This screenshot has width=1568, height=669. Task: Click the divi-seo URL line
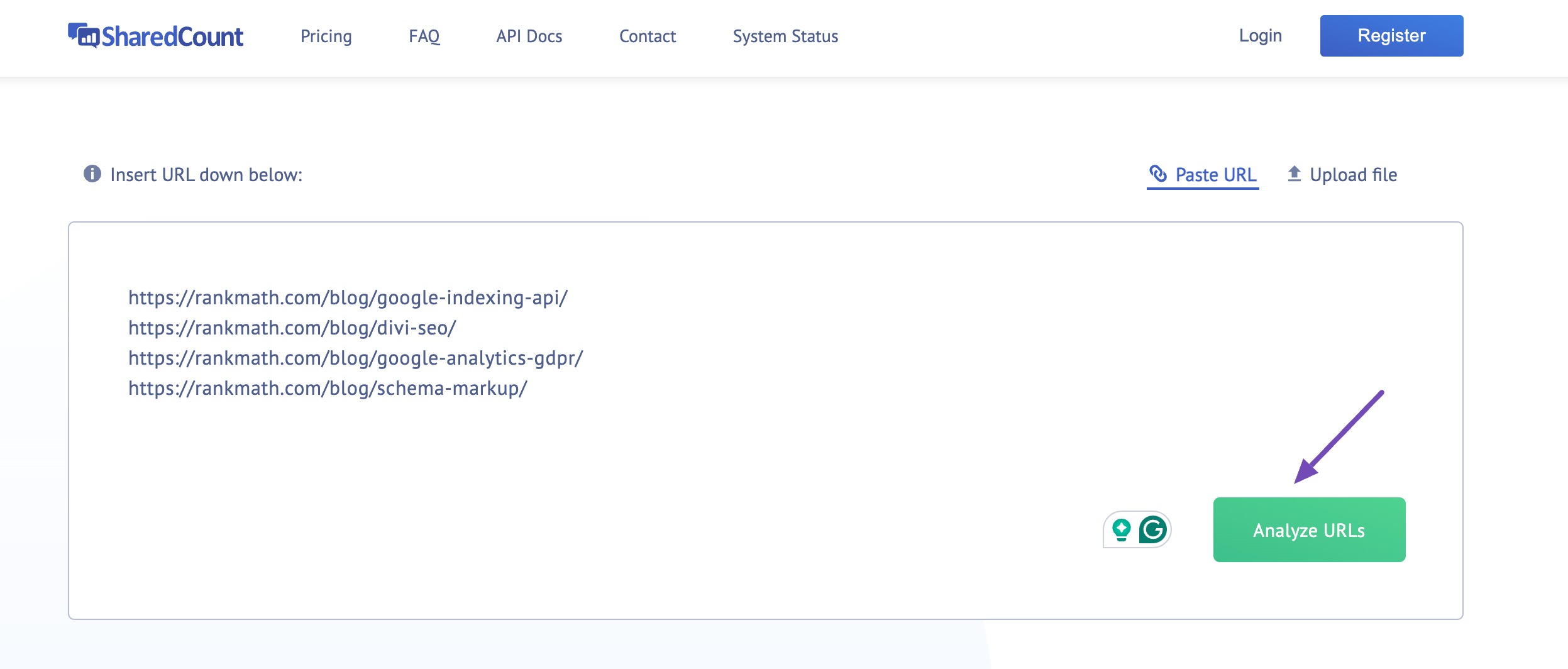coord(292,328)
